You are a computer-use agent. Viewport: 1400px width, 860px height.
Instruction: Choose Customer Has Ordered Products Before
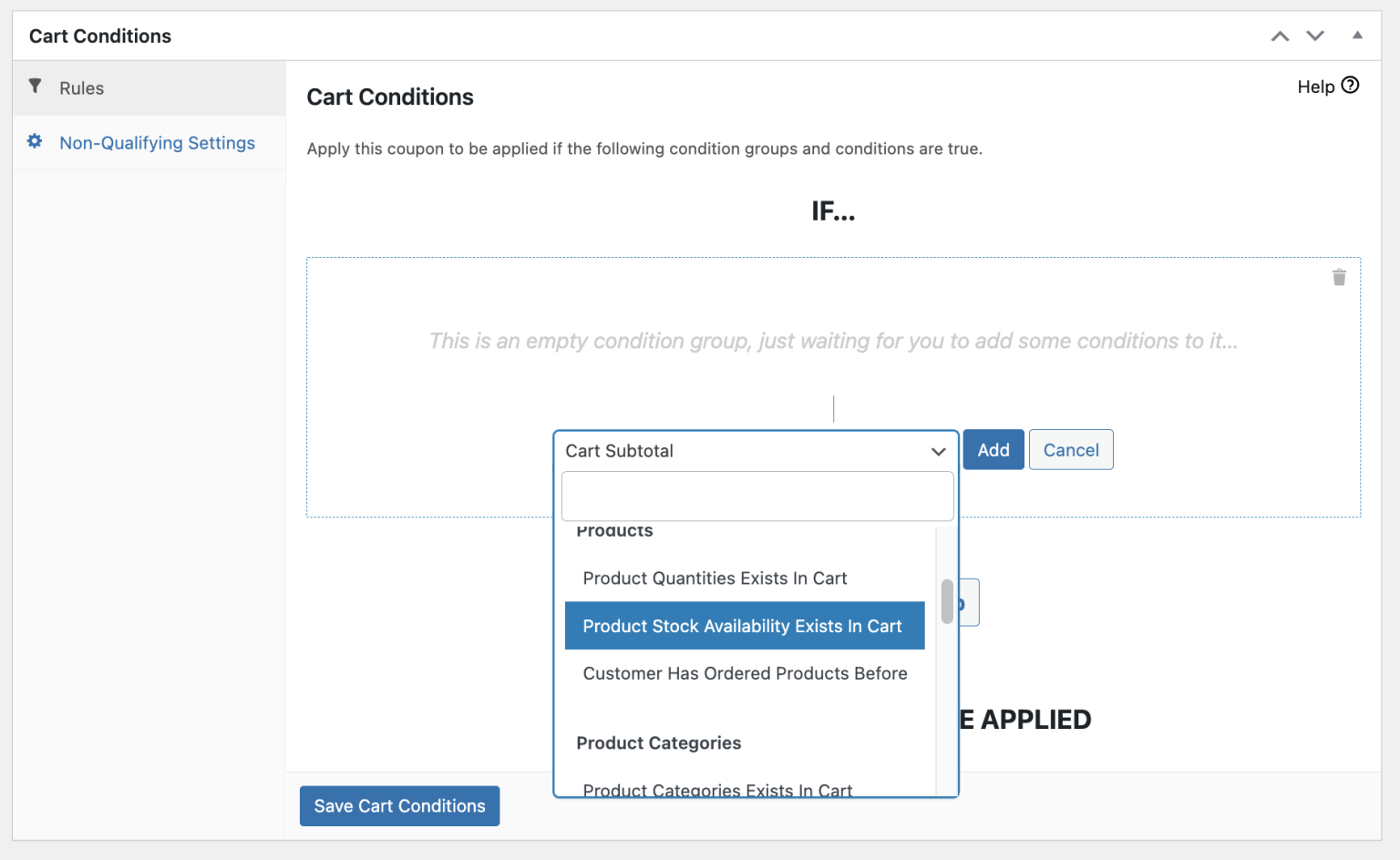point(745,673)
